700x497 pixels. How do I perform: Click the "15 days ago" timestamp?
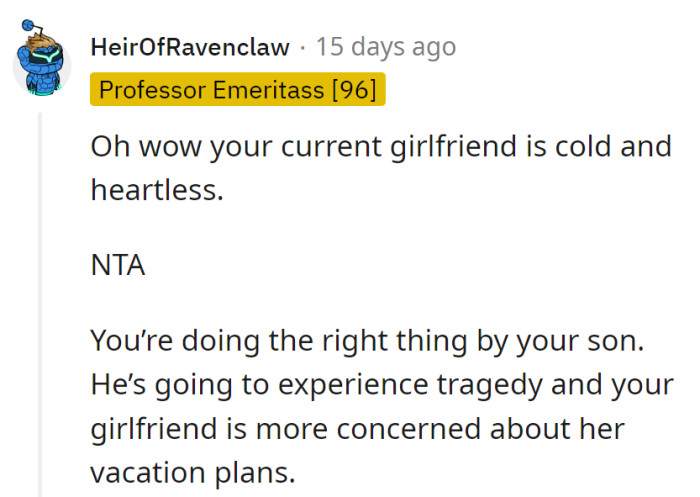coord(386,47)
